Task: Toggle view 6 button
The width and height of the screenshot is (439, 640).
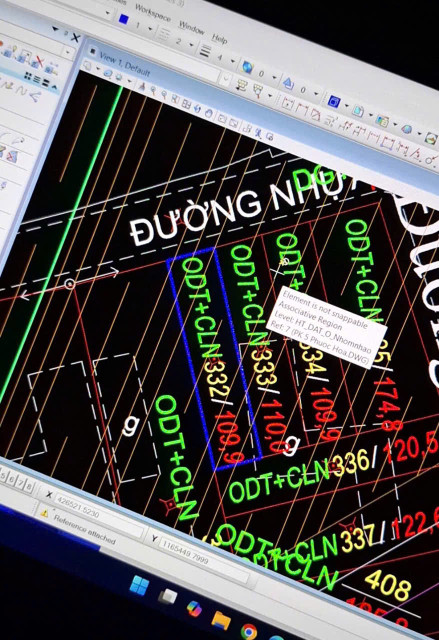Action: pos(11,480)
